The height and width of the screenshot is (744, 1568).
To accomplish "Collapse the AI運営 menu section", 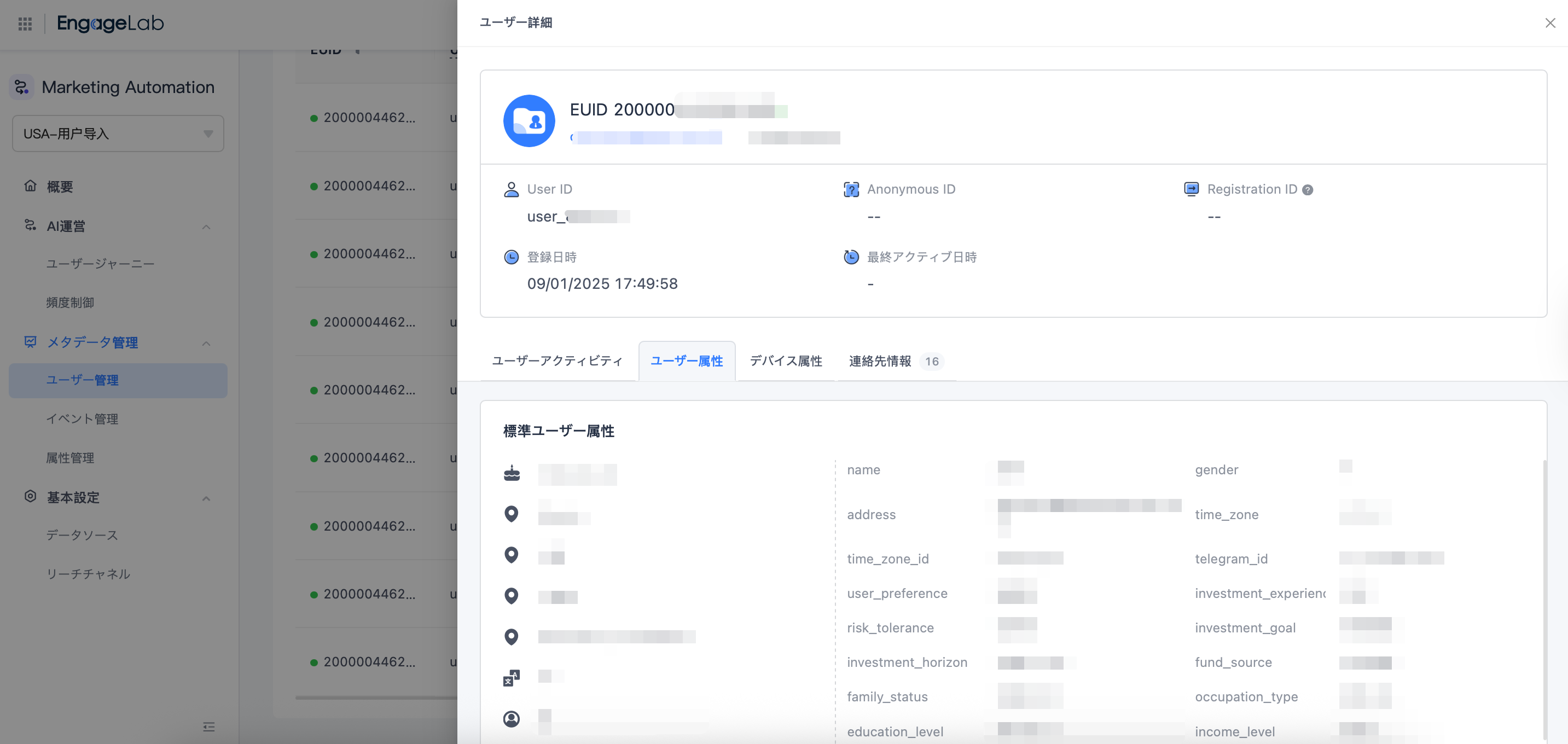I will [x=206, y=227].
